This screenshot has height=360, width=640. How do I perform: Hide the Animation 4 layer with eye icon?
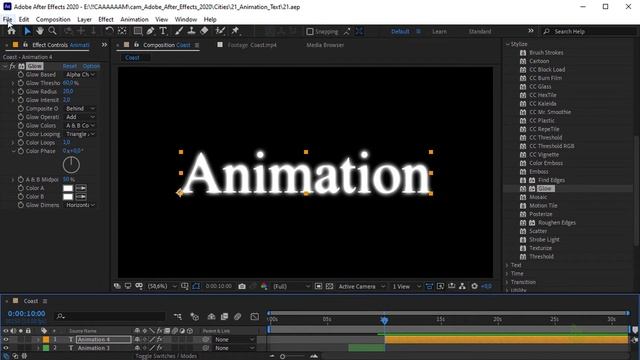(x=6, y=340)
